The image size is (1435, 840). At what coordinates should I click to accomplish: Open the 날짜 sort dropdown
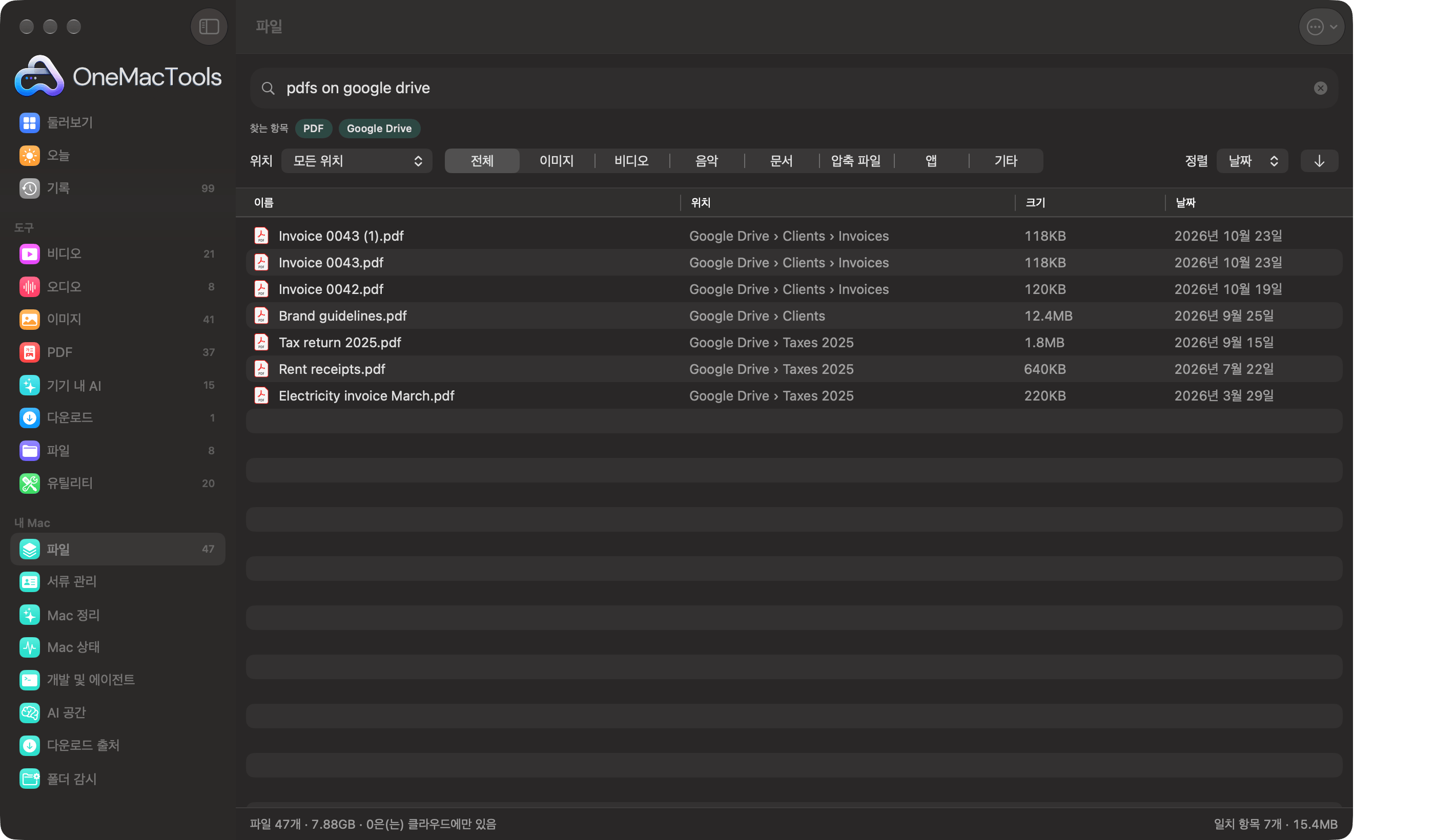pyautogui.click(x=1252, y=161)
